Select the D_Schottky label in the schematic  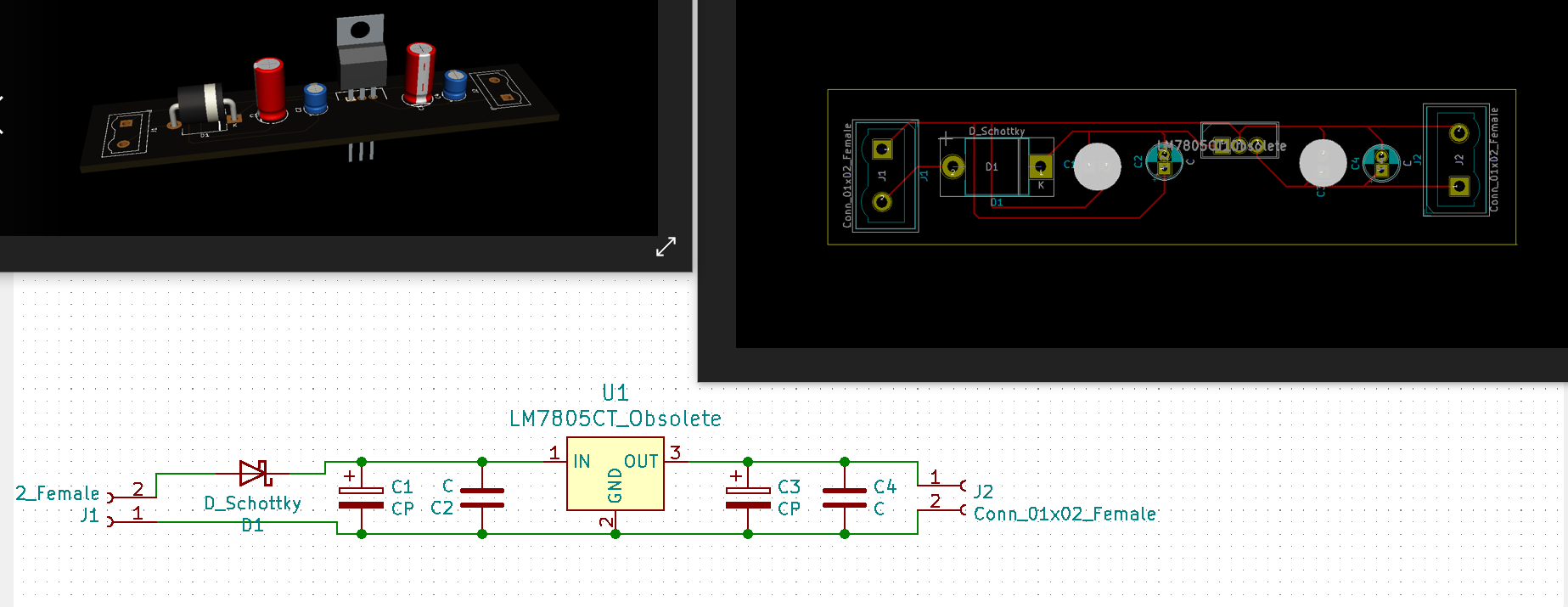tap(252, 503)
